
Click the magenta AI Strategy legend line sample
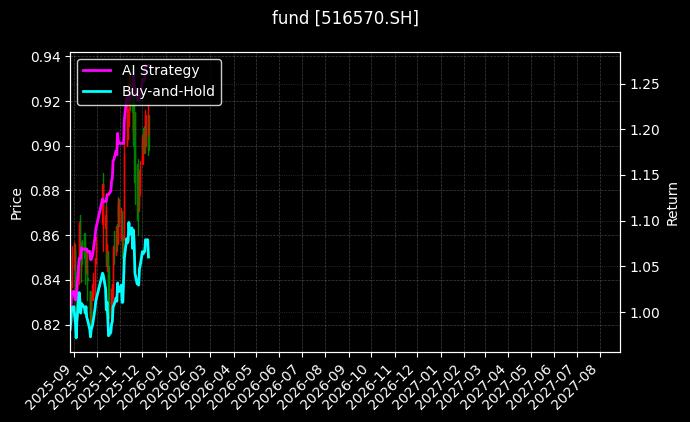[97, 70]
